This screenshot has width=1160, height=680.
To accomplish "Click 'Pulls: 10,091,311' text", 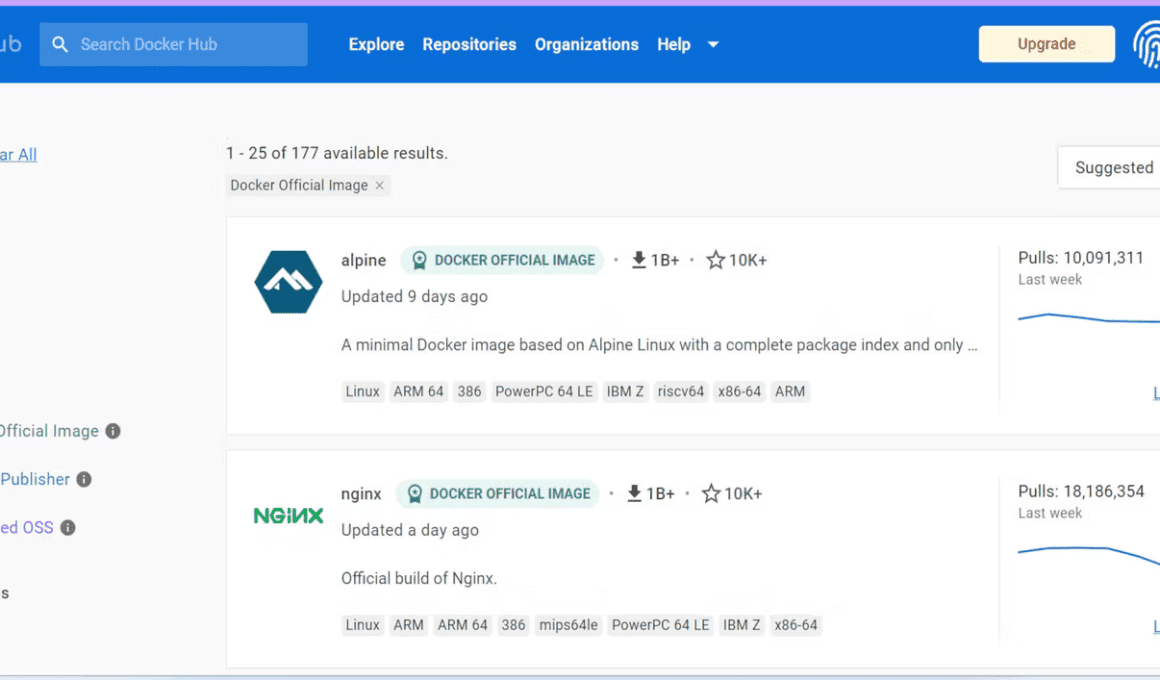I will pyautogui.click(x=1081, y=257).
